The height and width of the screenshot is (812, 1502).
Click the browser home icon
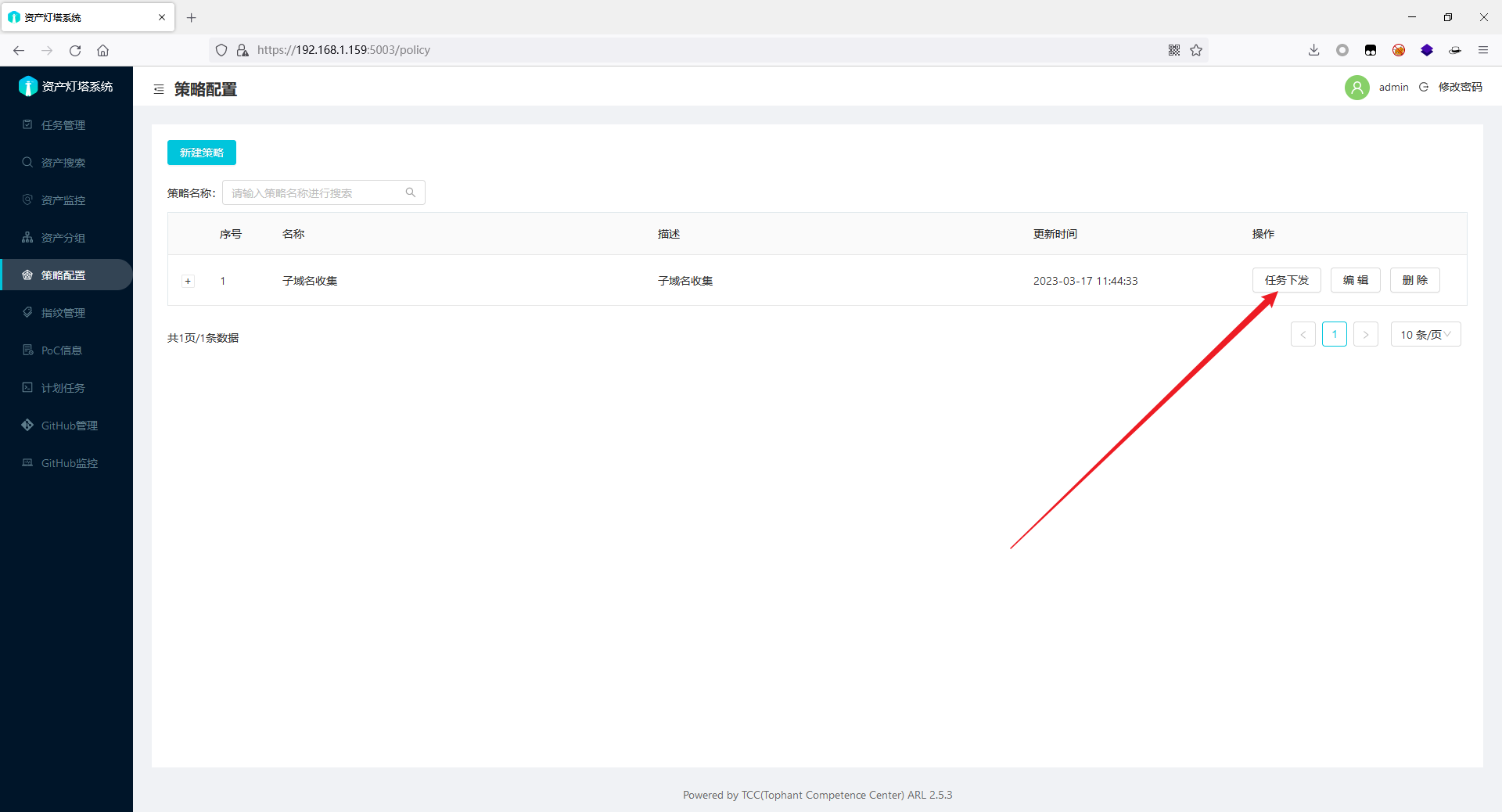pyautogui.click(x=102, y=50)
